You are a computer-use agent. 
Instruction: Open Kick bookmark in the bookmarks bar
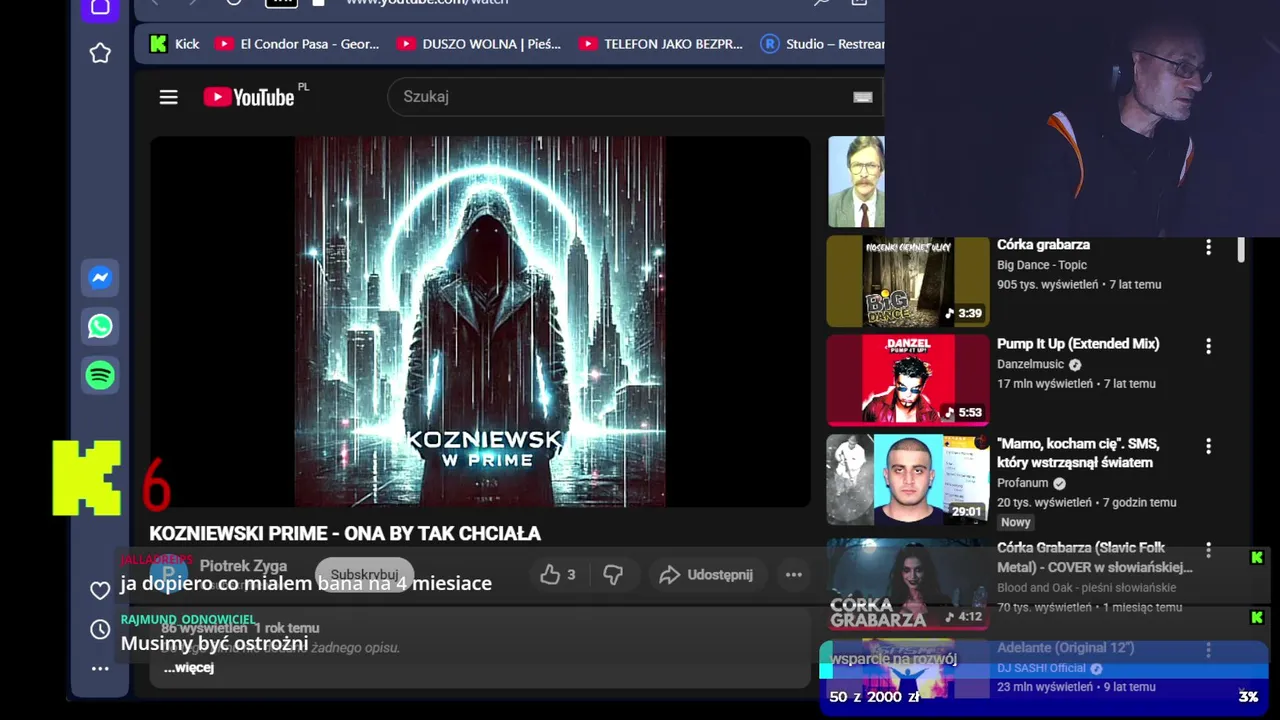click(x=175, y=44)
